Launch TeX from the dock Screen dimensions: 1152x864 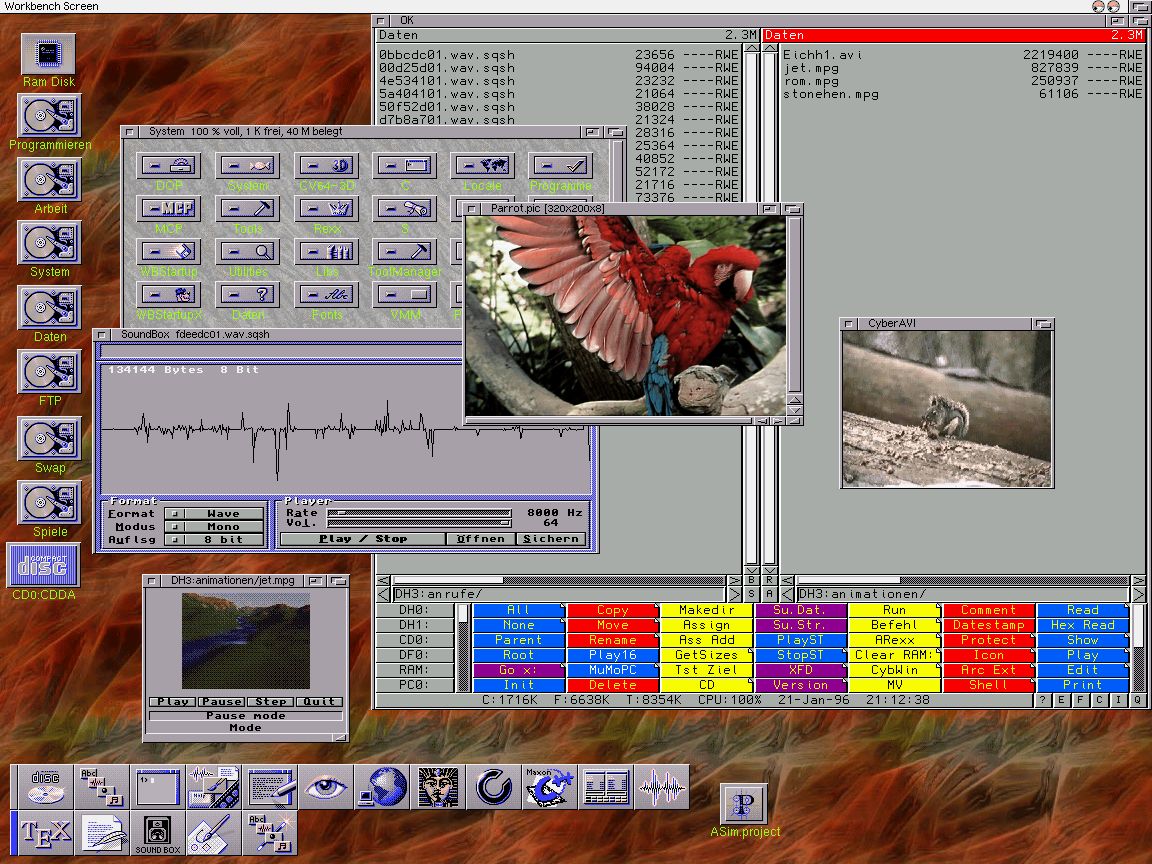[x=47, y=832]
